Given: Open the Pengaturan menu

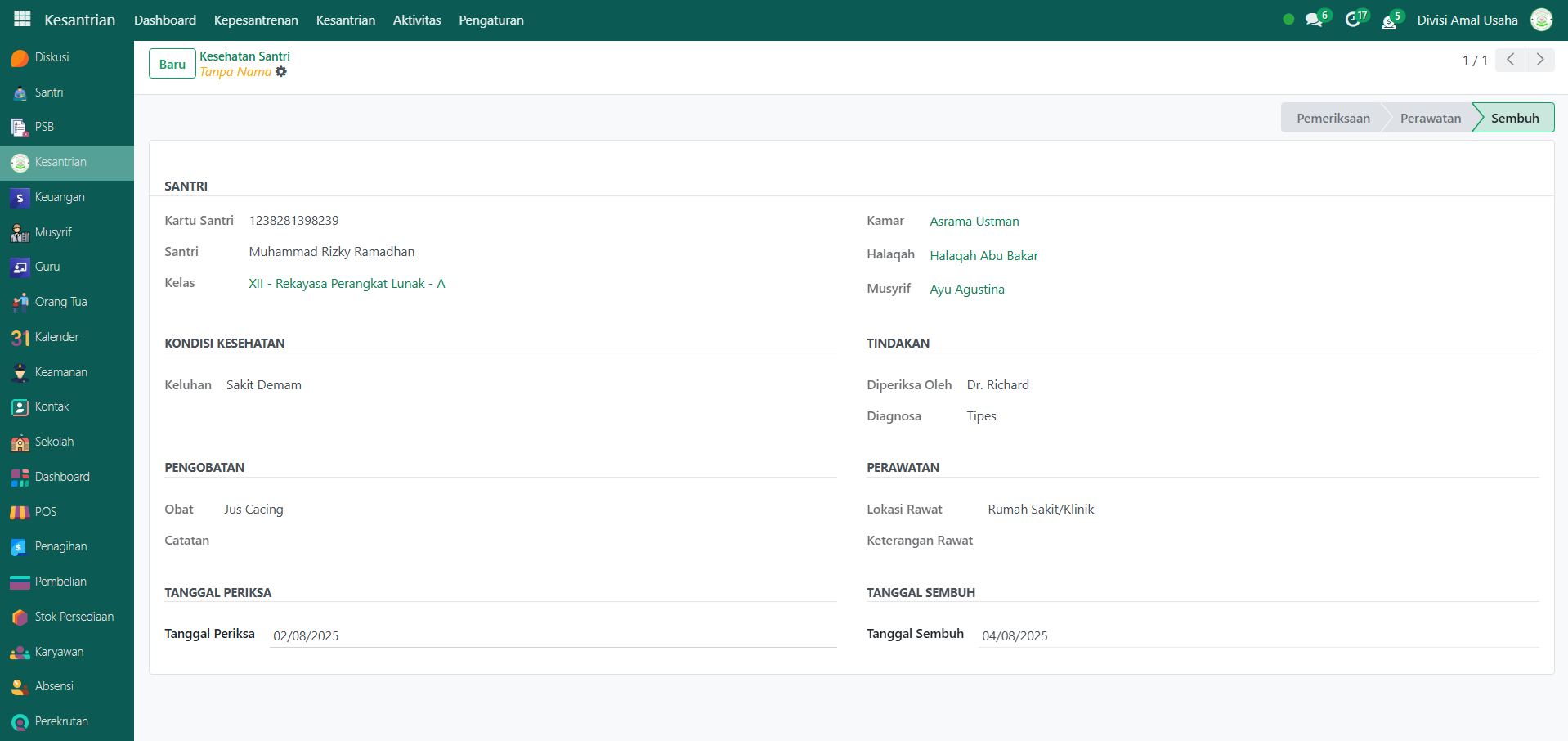Looking at the screenshot, I should click(x=491, y=20).
